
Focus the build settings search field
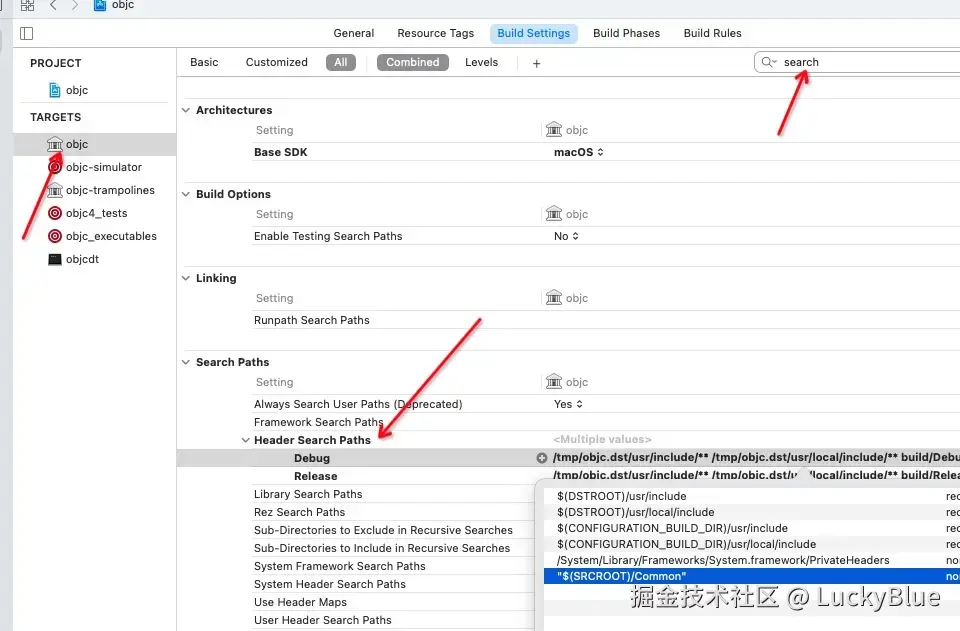[x=857, y=62]
